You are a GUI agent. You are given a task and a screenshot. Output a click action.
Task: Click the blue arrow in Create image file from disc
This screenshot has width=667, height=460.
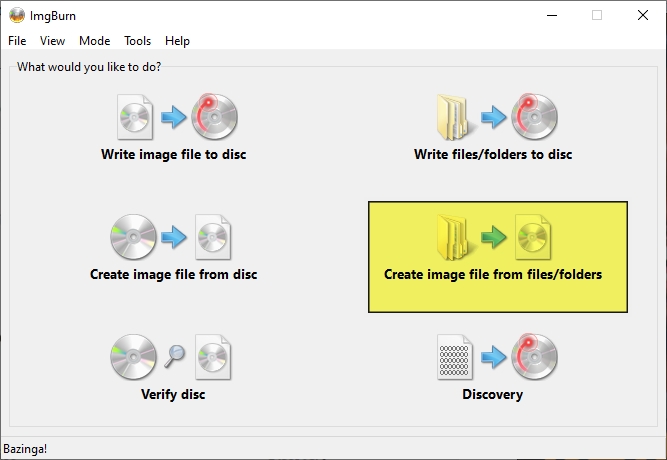174,237
